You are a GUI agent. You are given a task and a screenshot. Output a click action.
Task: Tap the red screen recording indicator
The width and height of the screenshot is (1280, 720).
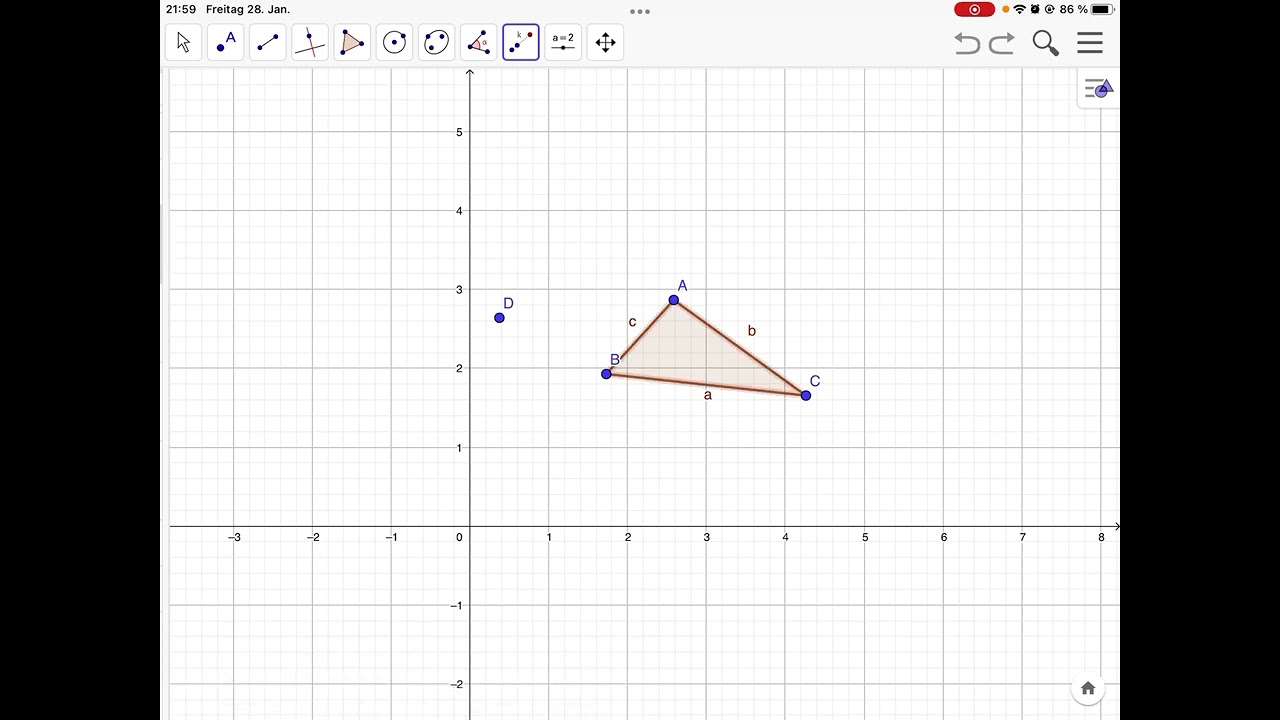(974, 9)
